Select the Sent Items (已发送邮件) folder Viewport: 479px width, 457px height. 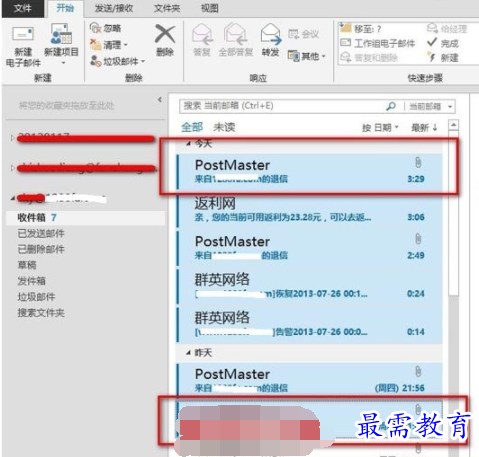(41, 233)
